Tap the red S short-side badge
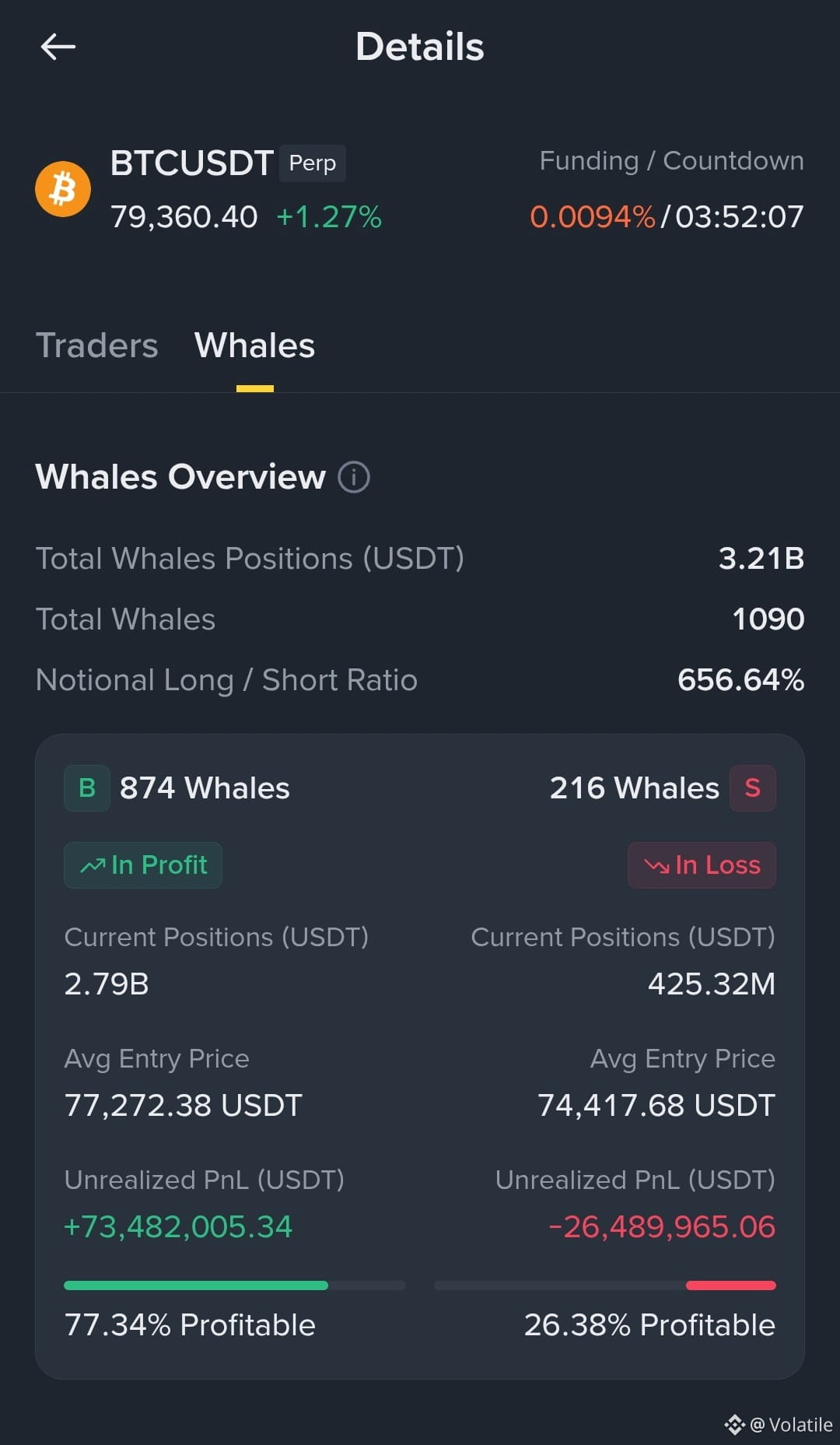The height and width of the screenshot is (1445, 840). pyautogui.click(x=752, y=788)
